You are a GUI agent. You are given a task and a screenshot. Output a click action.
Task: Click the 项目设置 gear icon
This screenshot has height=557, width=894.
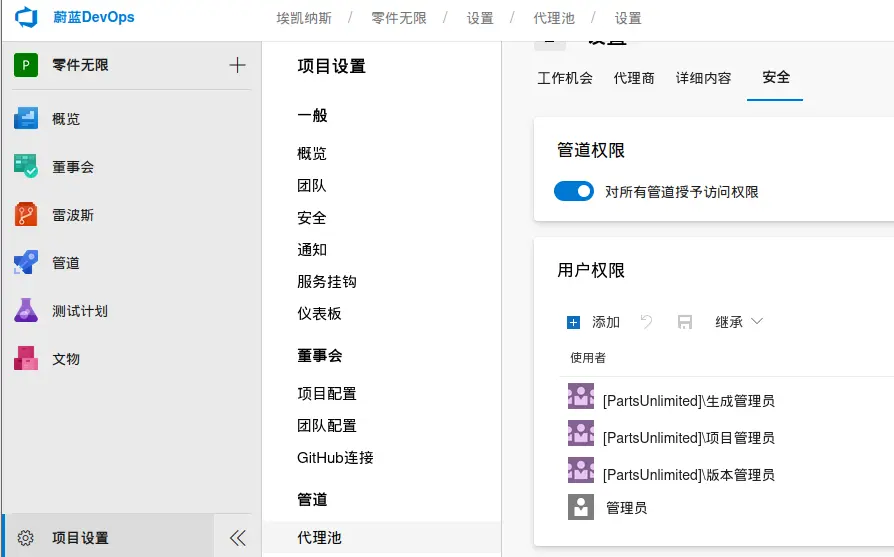pyautogui.click(x=26, y=538)
